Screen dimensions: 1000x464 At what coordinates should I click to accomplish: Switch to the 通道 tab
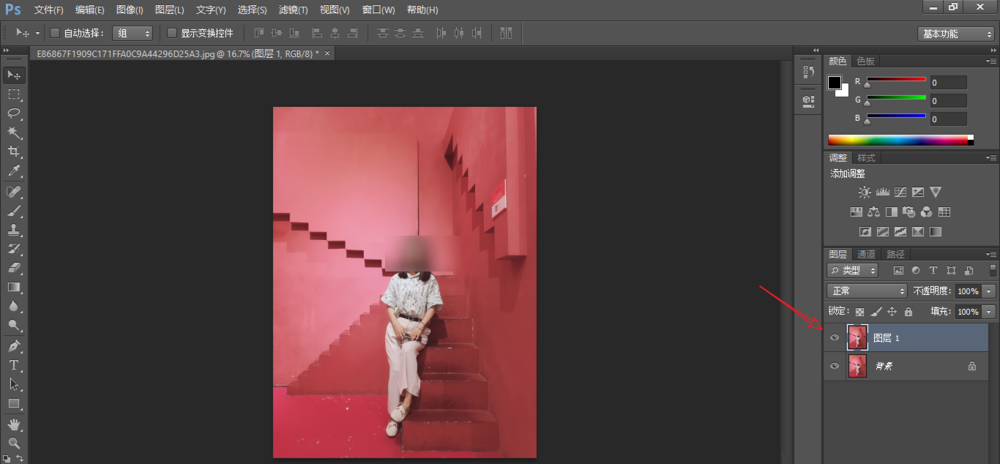866,254
